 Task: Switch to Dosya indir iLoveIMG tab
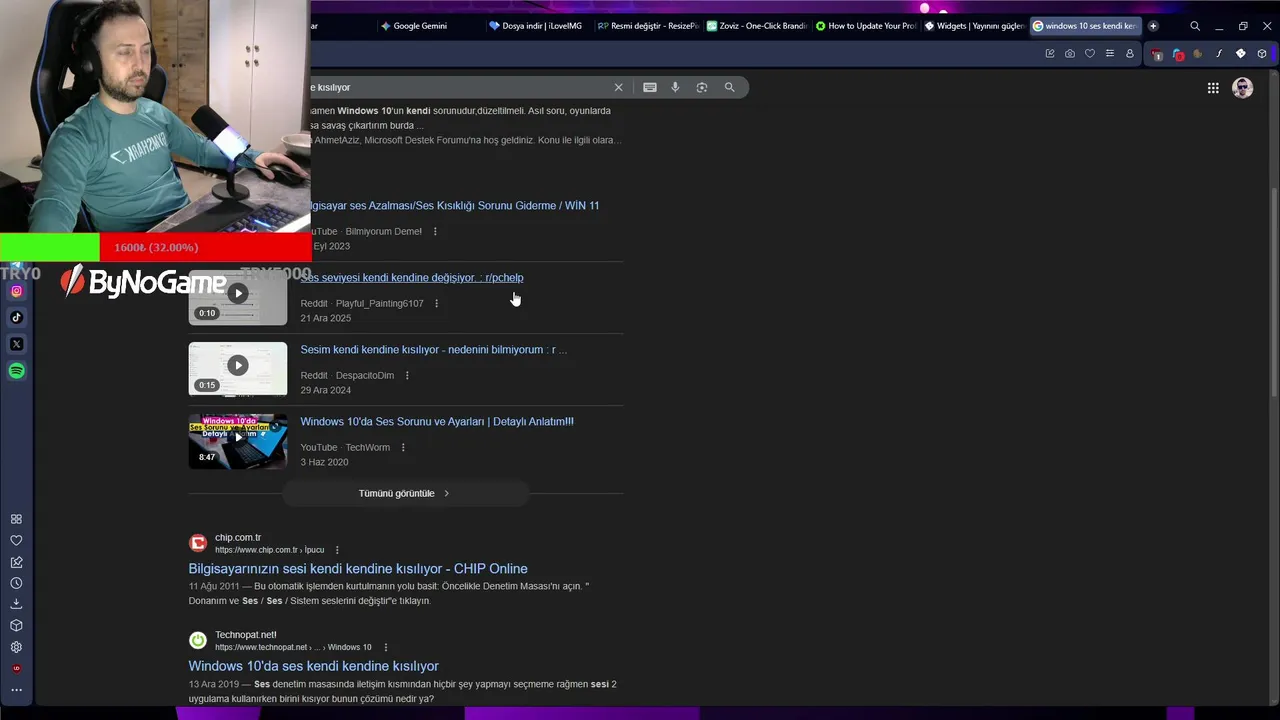537,26
